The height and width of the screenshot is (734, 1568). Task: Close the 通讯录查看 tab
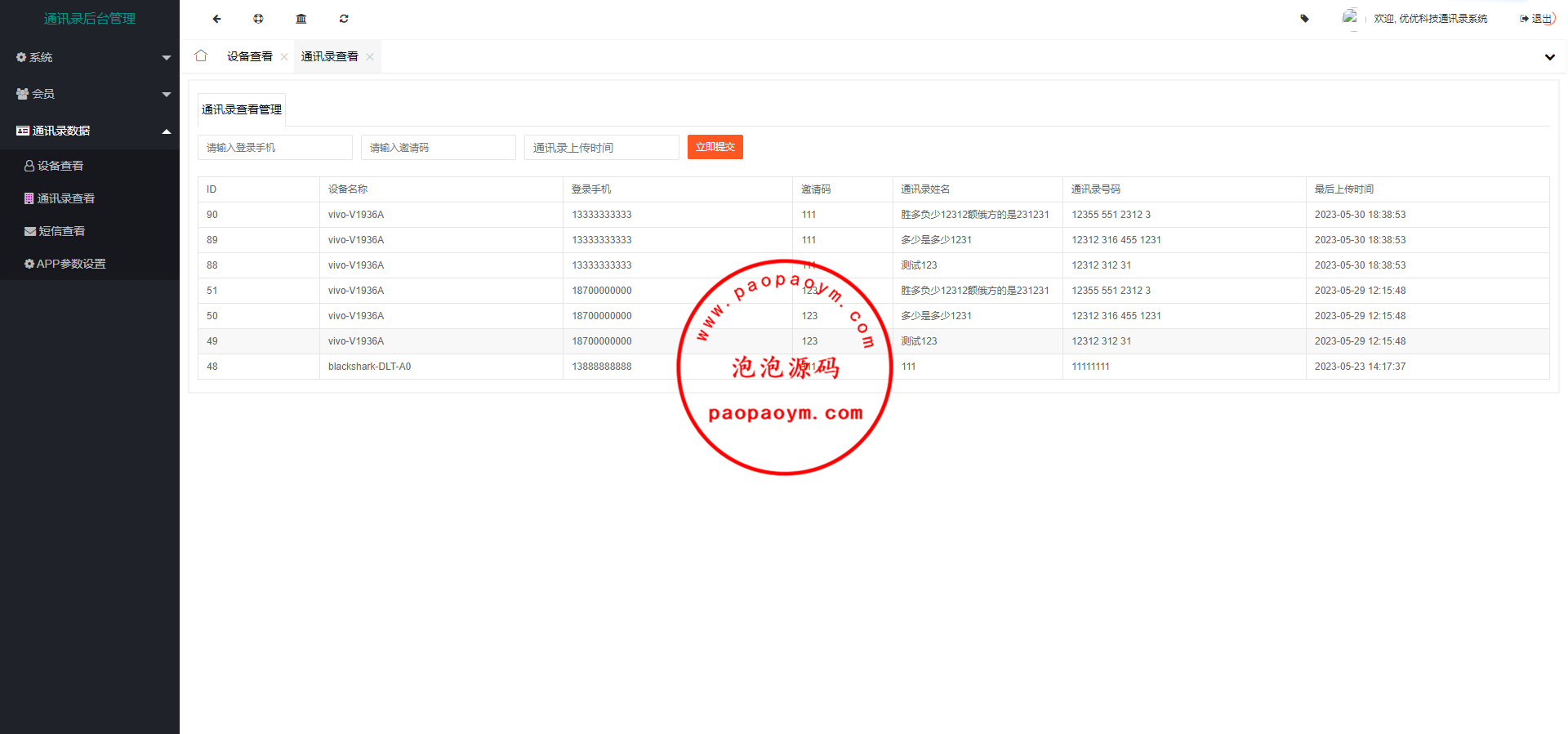pyautogui.click(x=370, y=57)
